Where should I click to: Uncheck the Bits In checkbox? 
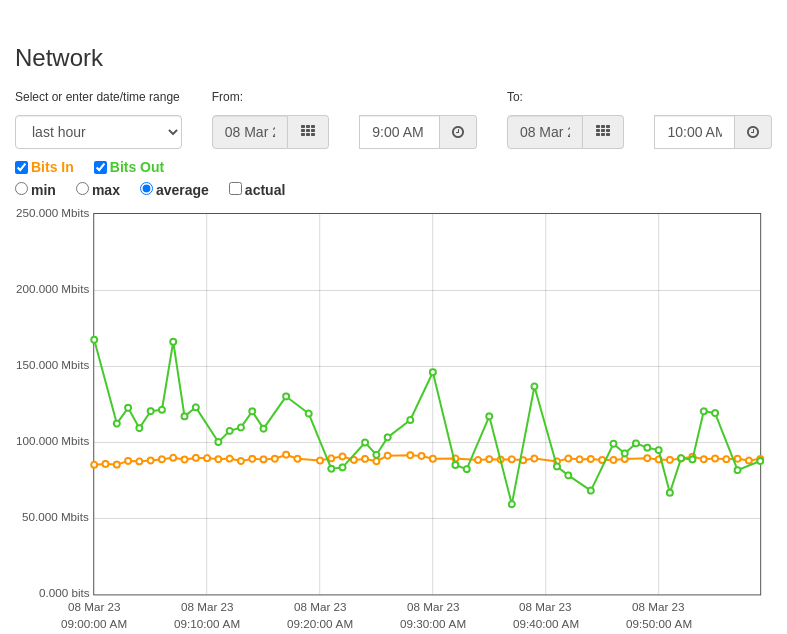point(22,167)
